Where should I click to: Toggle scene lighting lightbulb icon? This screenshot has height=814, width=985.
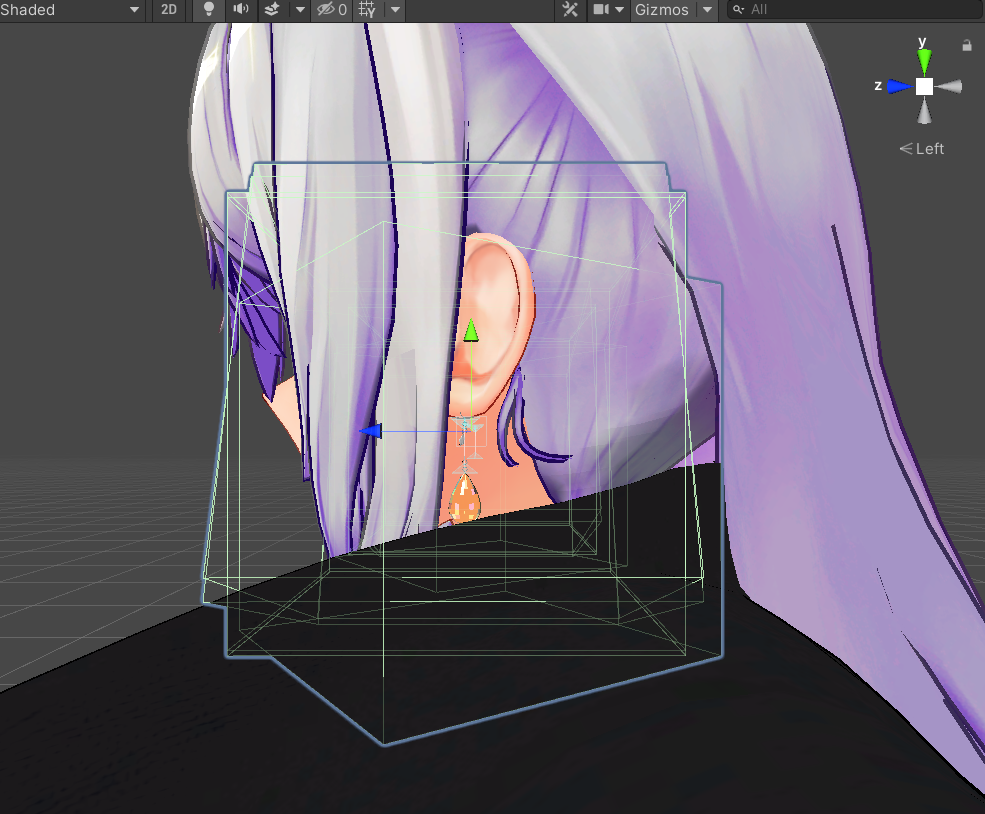click(209, 9)
